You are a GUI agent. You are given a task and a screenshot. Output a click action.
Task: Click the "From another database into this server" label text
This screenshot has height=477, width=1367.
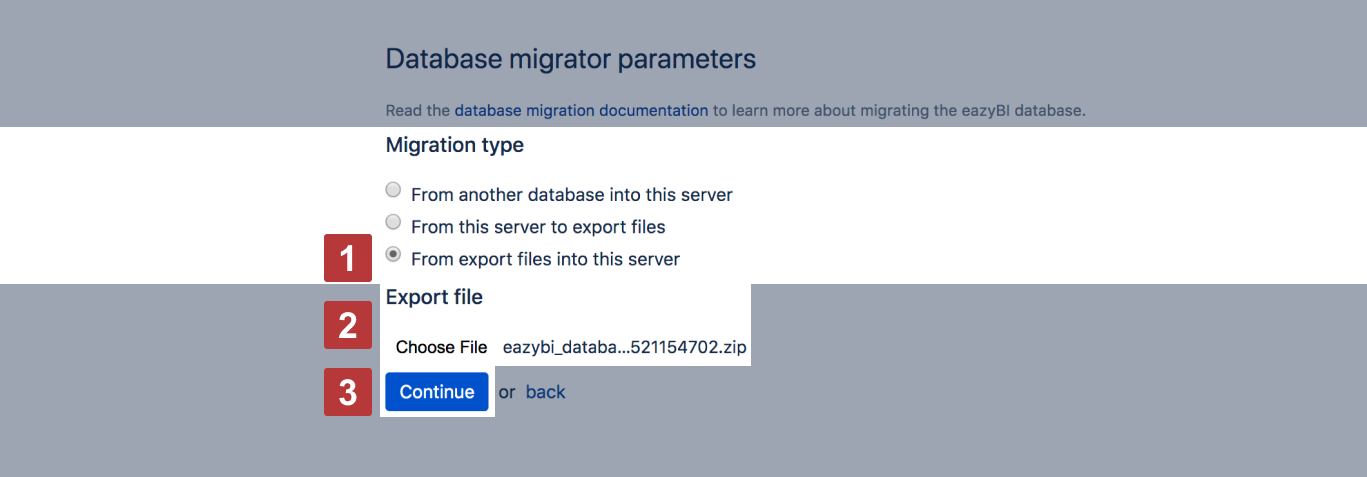[571, 194]
